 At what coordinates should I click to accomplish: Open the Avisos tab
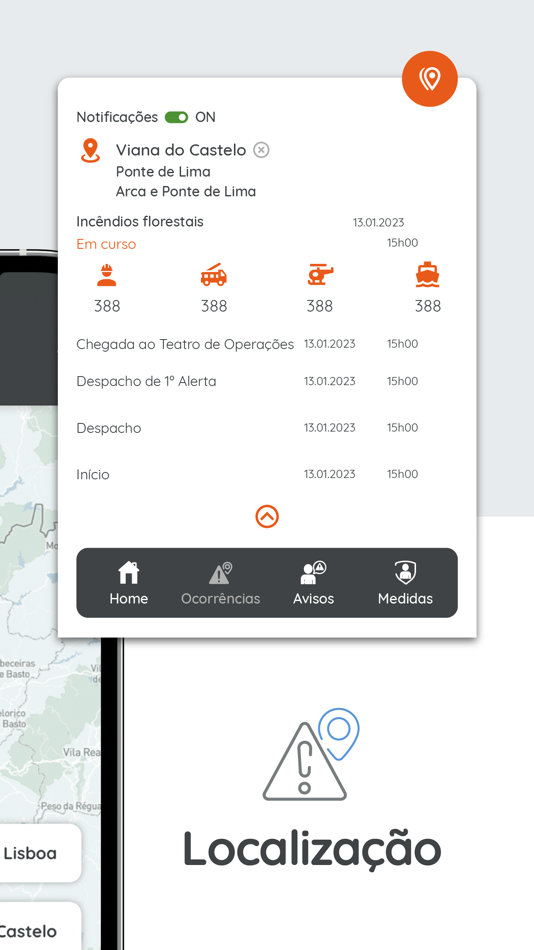313,583
